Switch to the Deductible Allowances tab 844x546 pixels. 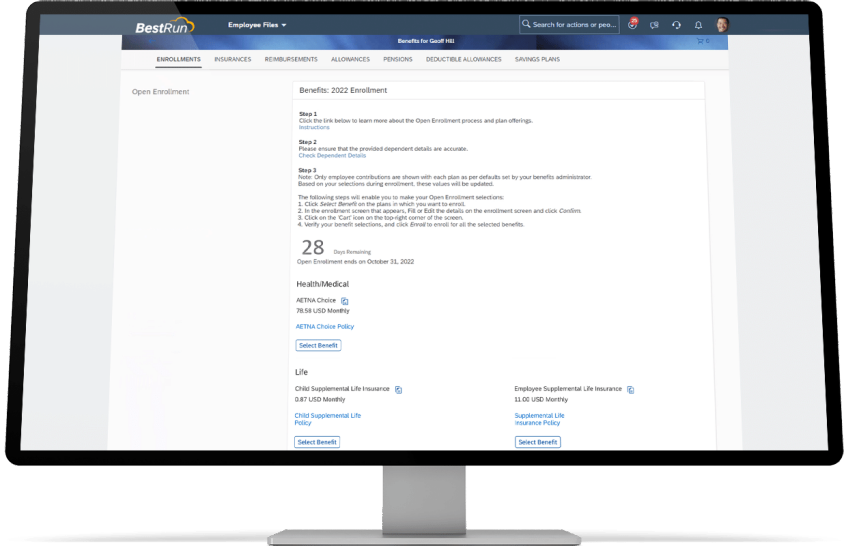[463, 59]
